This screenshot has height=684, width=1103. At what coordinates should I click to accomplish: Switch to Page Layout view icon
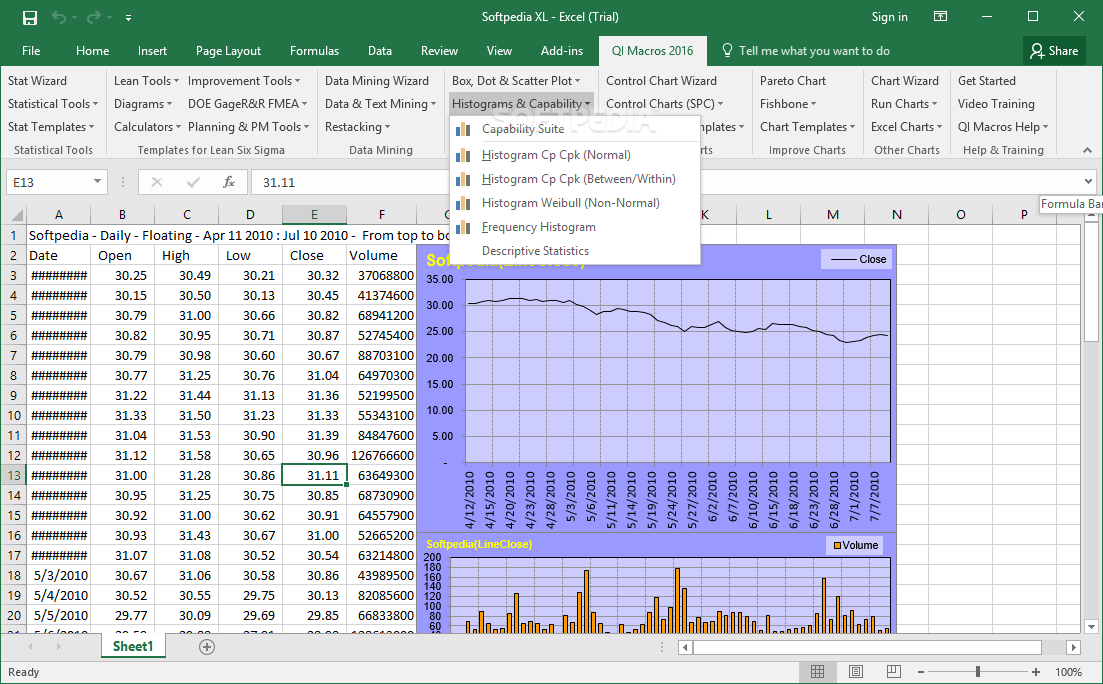tap(854, 672)
